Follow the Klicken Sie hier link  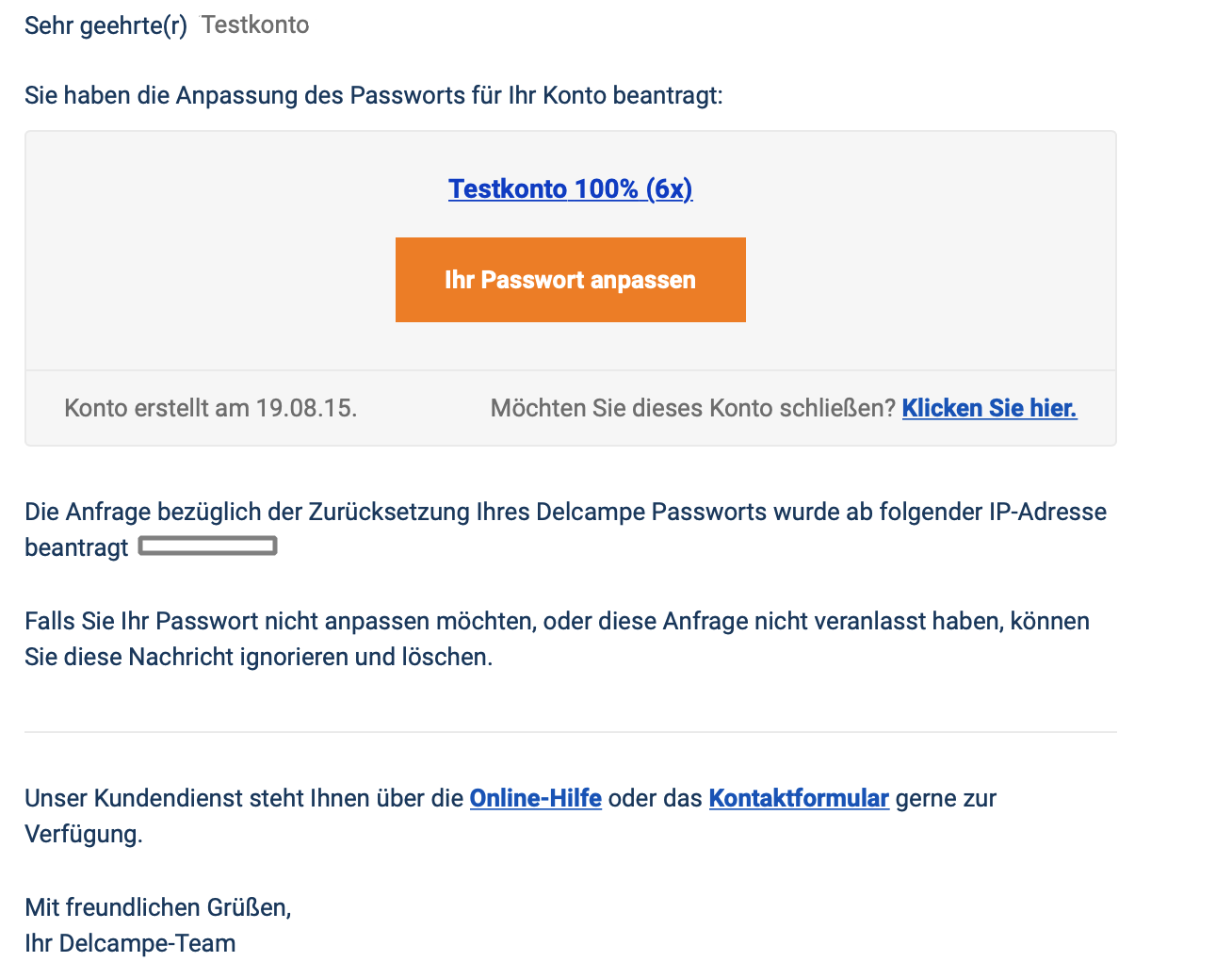pyautogui.click(x=989, y=408)
